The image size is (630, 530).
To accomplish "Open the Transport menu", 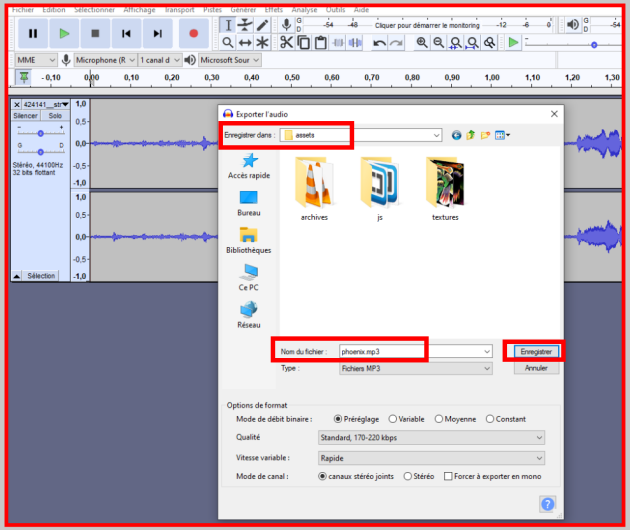I will click(x=179, y=9).
